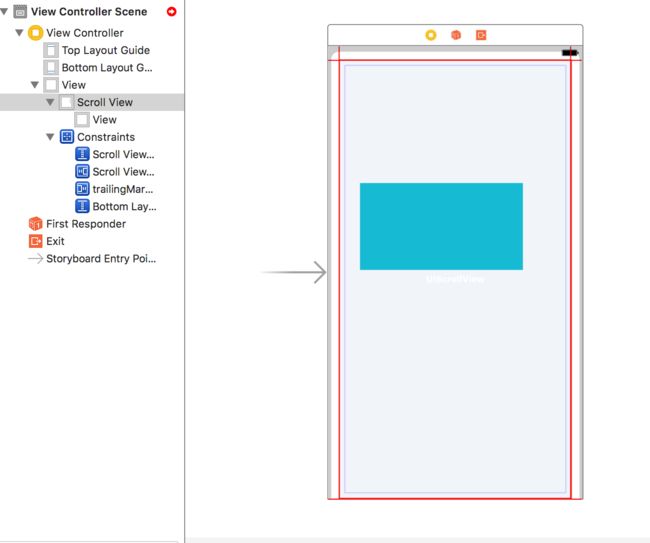Select the Constraints row label
The image size is (650, 543).
pyautogui.click(x=106, y=137)
